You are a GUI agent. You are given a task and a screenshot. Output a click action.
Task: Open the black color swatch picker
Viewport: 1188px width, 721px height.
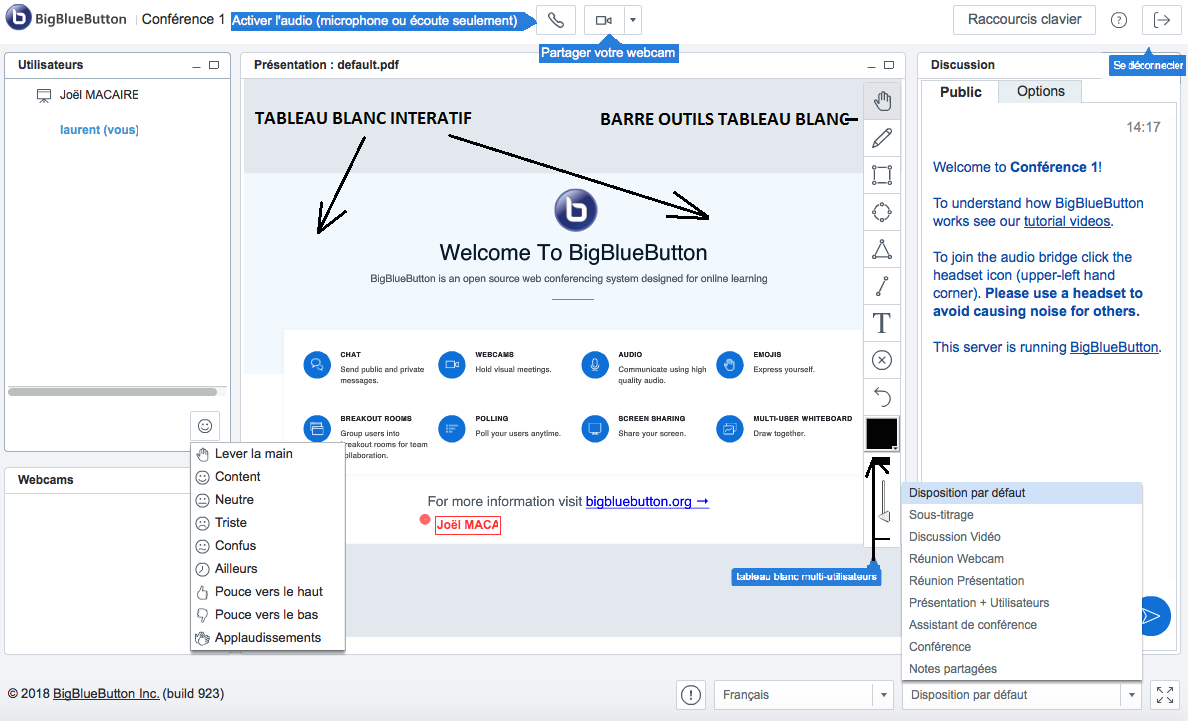(x=882, y=434)
